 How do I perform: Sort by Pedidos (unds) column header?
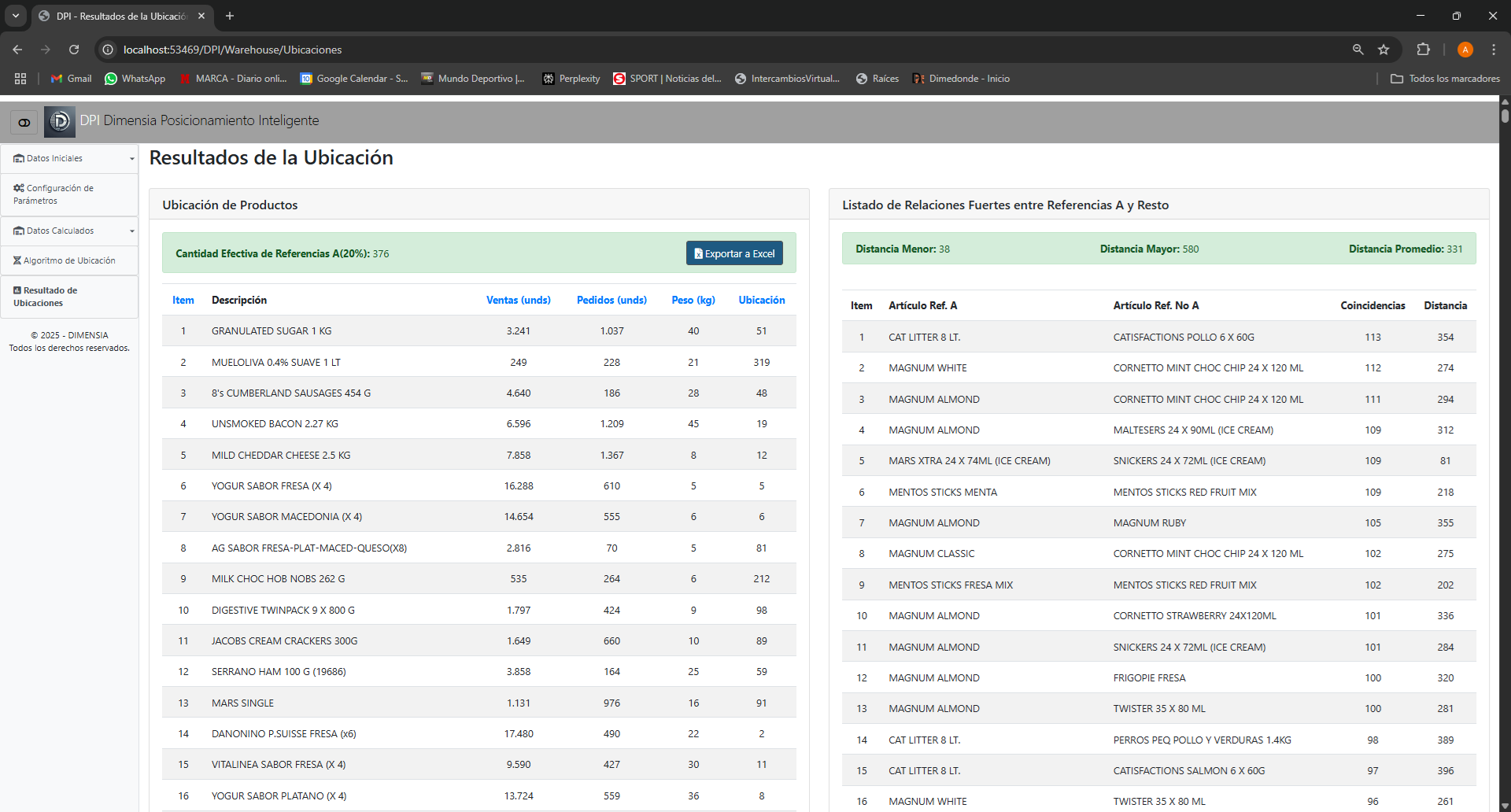point(611,300)
